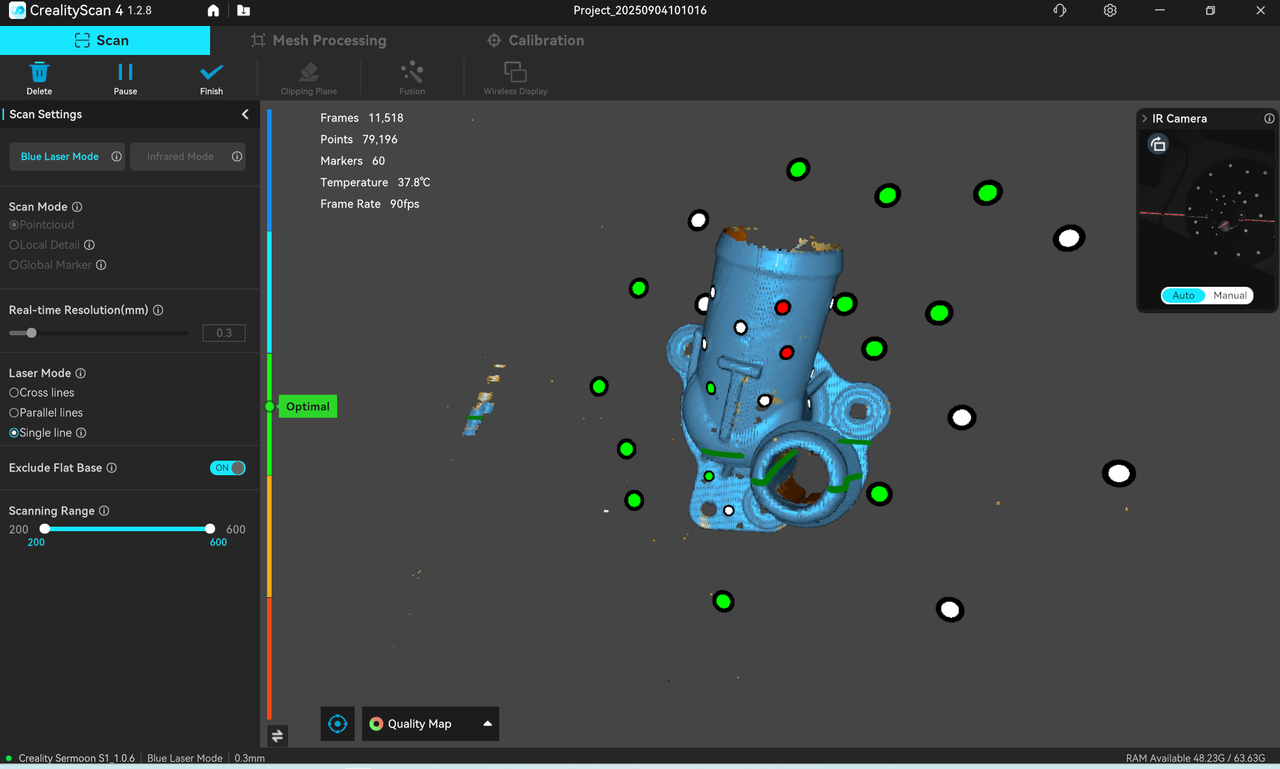The width and height of the screenshot is (1280, 769).
Task: Collapse the Scan Settings panel
Action: (x=245, y=115)
